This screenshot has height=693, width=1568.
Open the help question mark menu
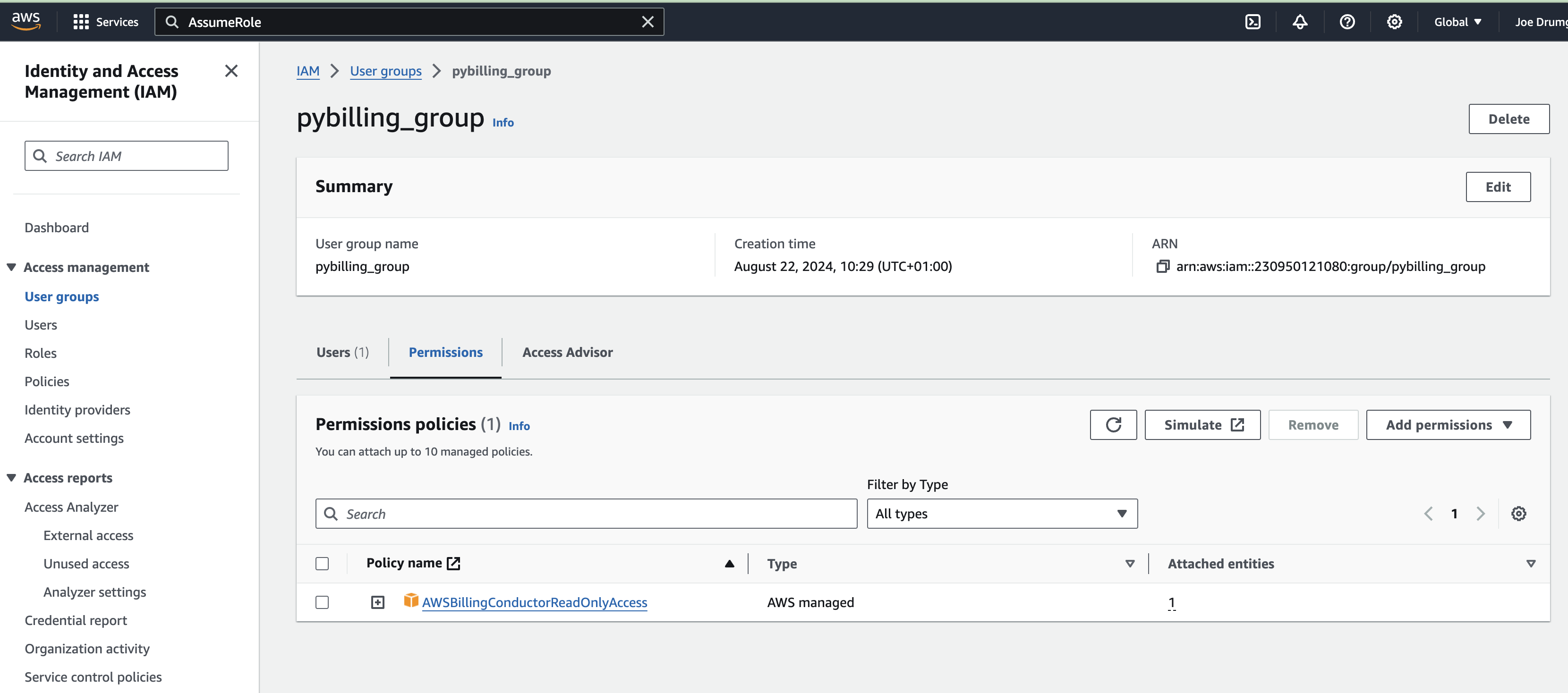[x=1347, y=22]
